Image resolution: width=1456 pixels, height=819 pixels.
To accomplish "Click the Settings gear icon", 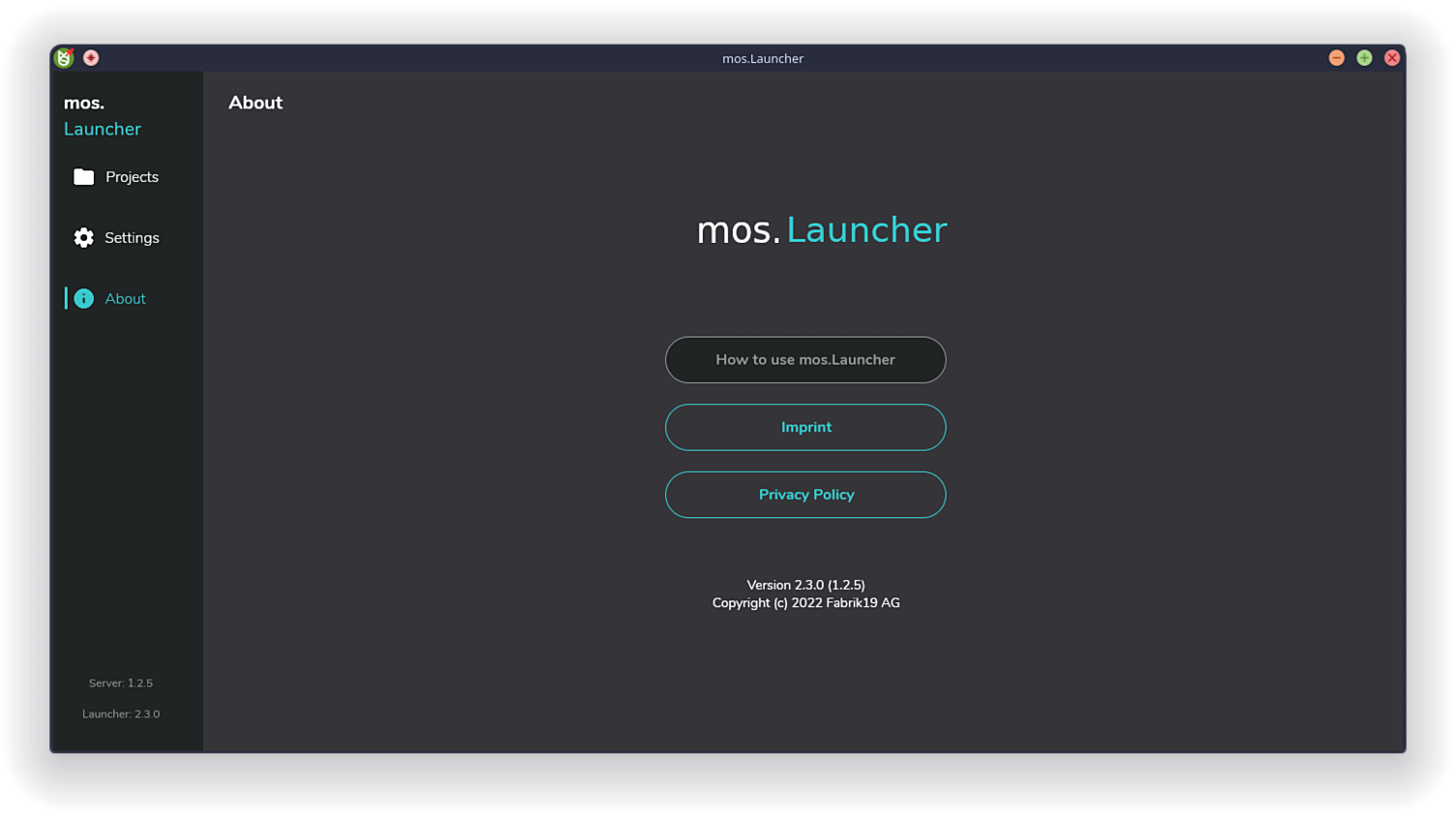I will pyautogui.click(x=83, y=237).
